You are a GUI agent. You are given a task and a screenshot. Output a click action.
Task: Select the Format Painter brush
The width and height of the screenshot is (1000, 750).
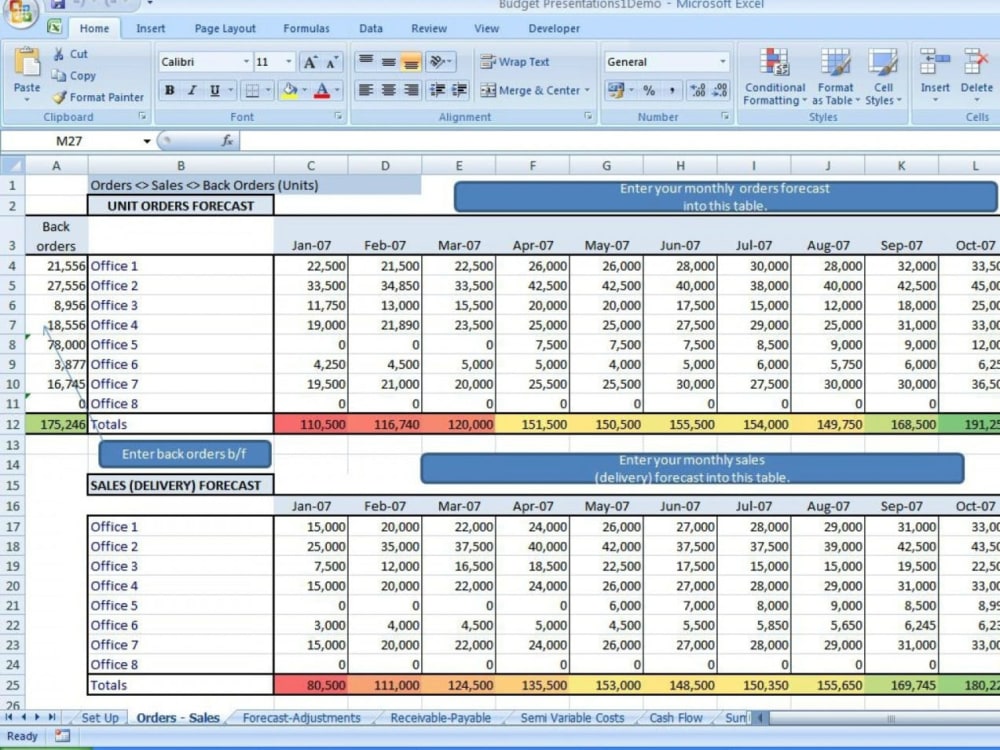(x=59, y=98)
